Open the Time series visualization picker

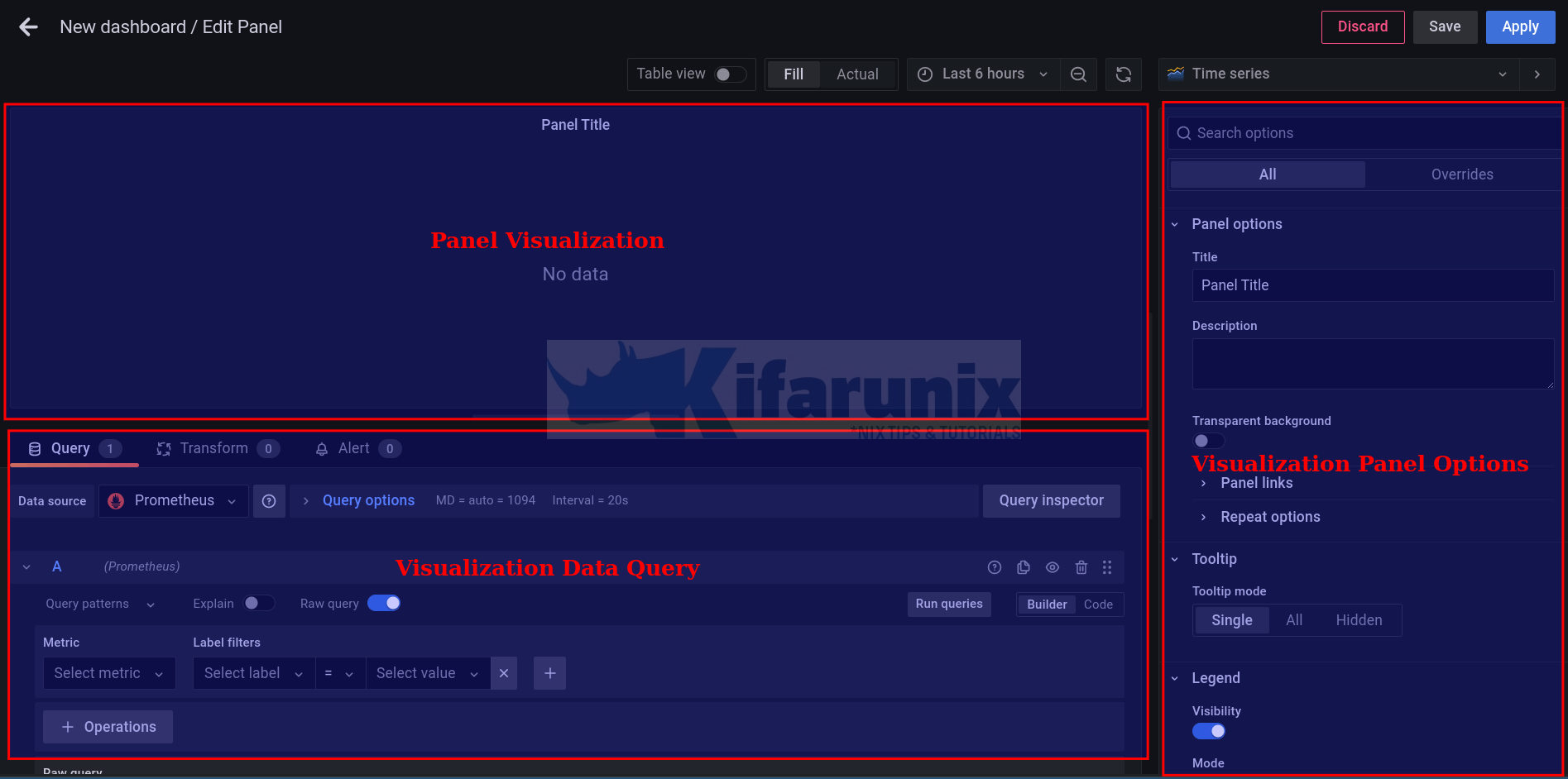click(1339, 74)
